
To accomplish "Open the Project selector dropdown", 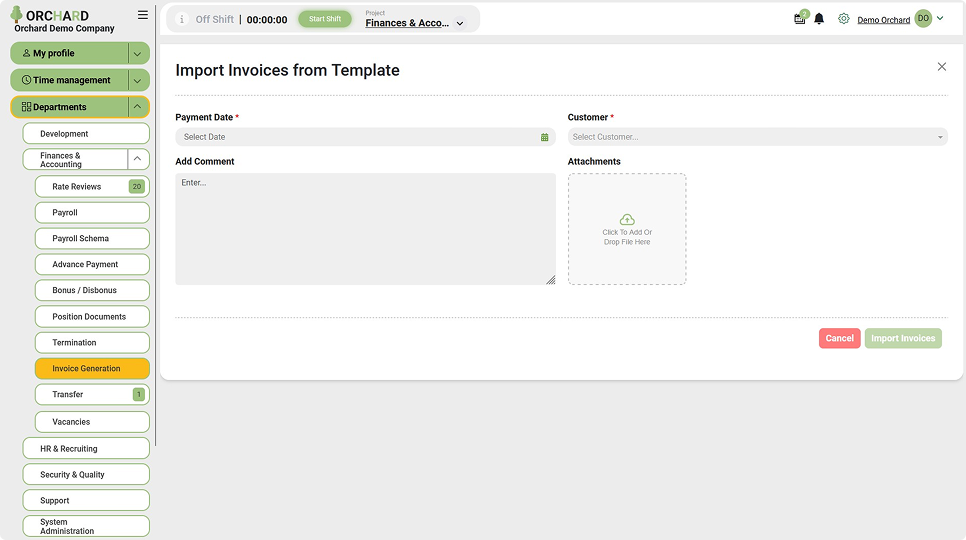I will 460,23.
